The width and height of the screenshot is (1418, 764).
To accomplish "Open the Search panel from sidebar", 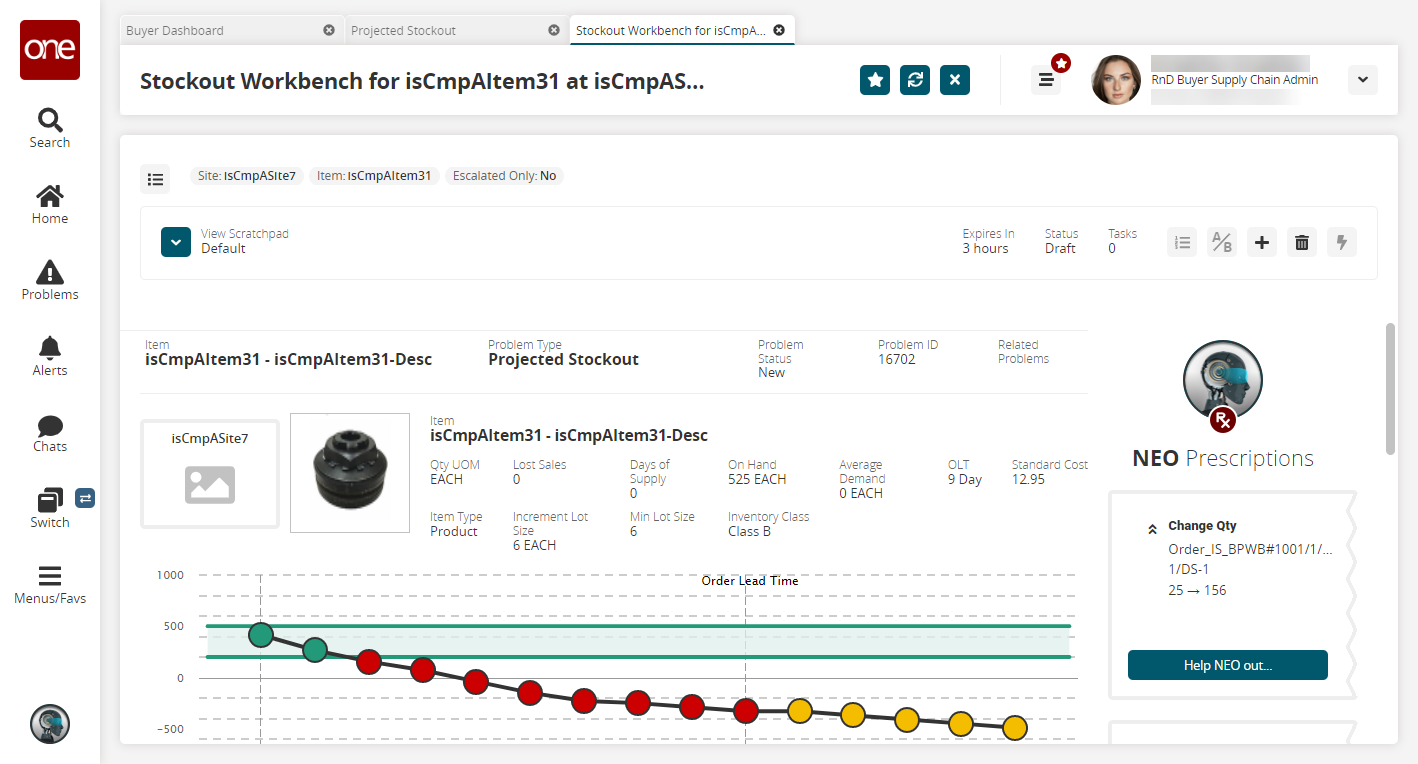I will click(50, 128).
